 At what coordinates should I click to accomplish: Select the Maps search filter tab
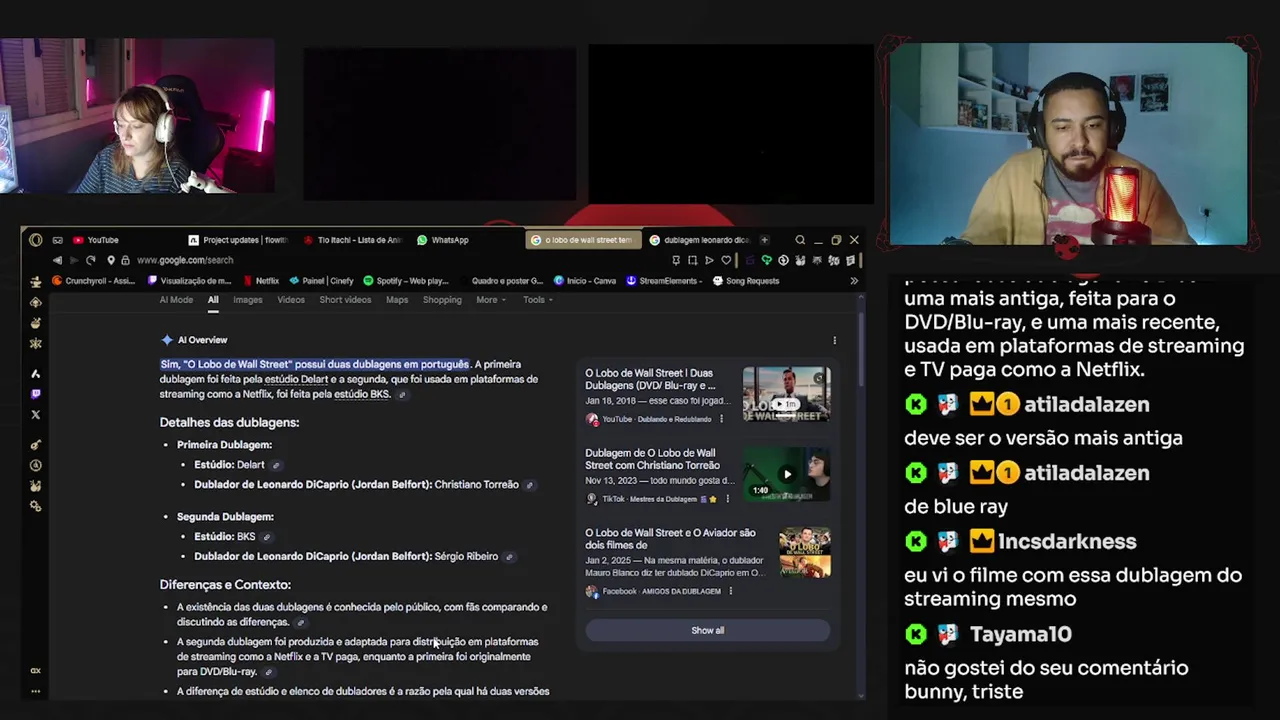pyautogui.click(x=397, y=300)
